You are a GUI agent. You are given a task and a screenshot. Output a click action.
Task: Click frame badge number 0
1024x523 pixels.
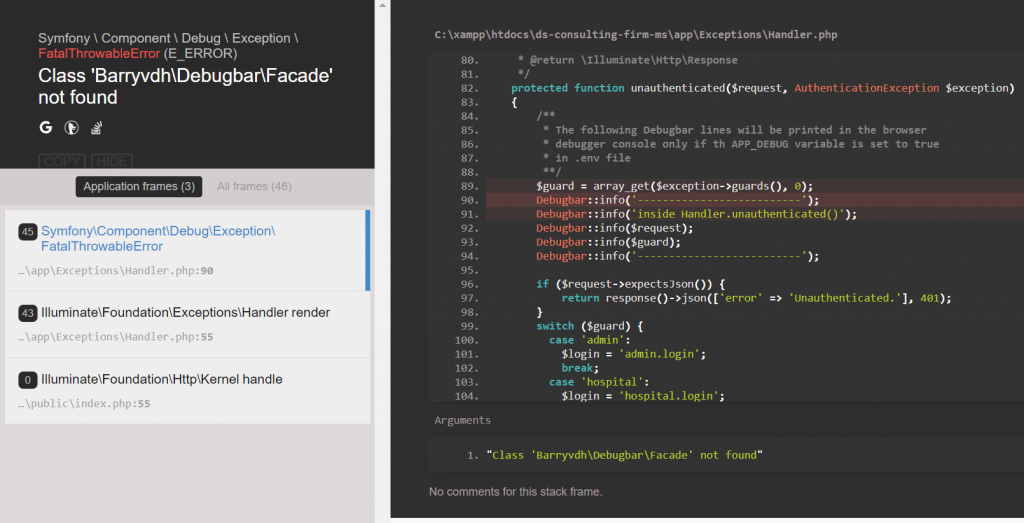coord(28,380)
